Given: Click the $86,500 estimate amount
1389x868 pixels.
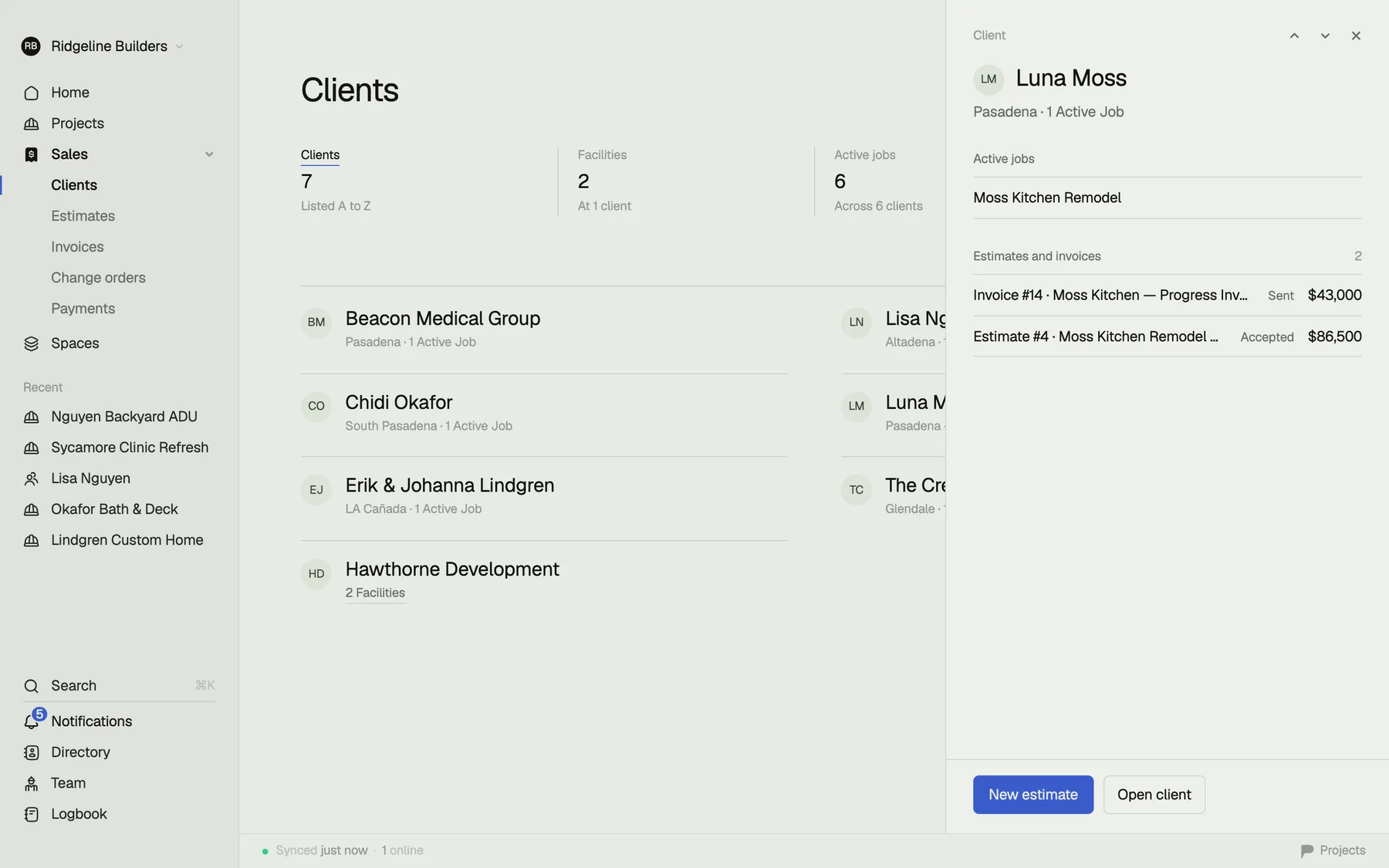Looking at the screenshot, I should click(x=1334, y=336).
